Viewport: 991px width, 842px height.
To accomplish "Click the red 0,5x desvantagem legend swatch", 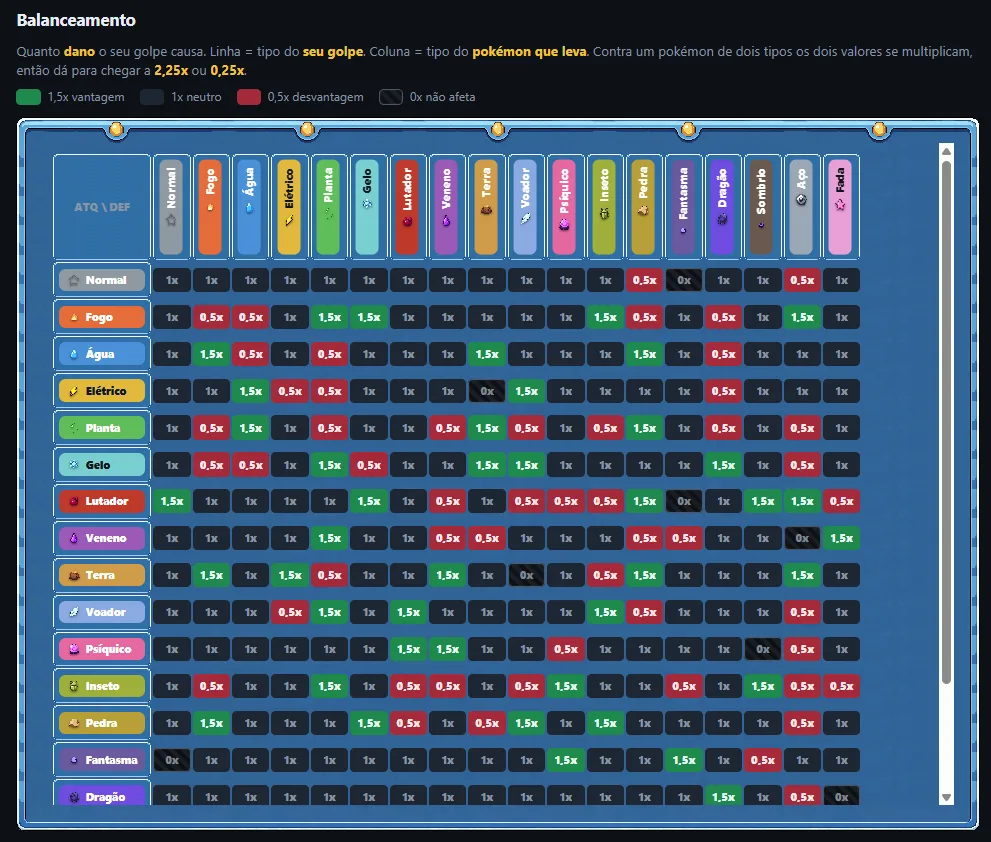I will coord(248,97).
